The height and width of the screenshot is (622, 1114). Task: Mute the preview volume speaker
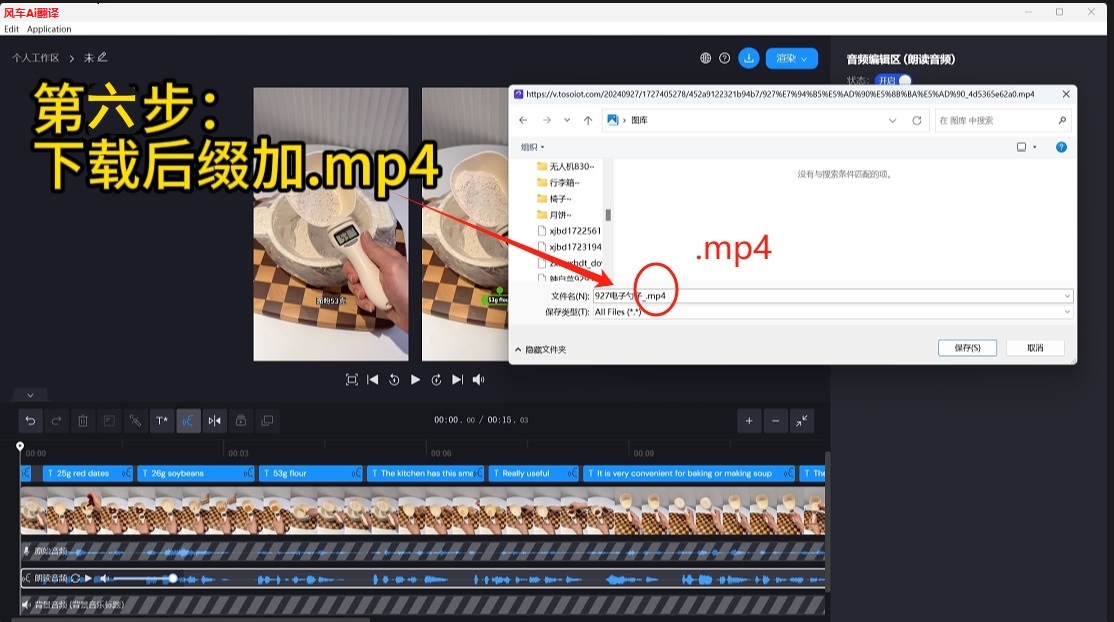pyautogui.click(x=479, y=380)
